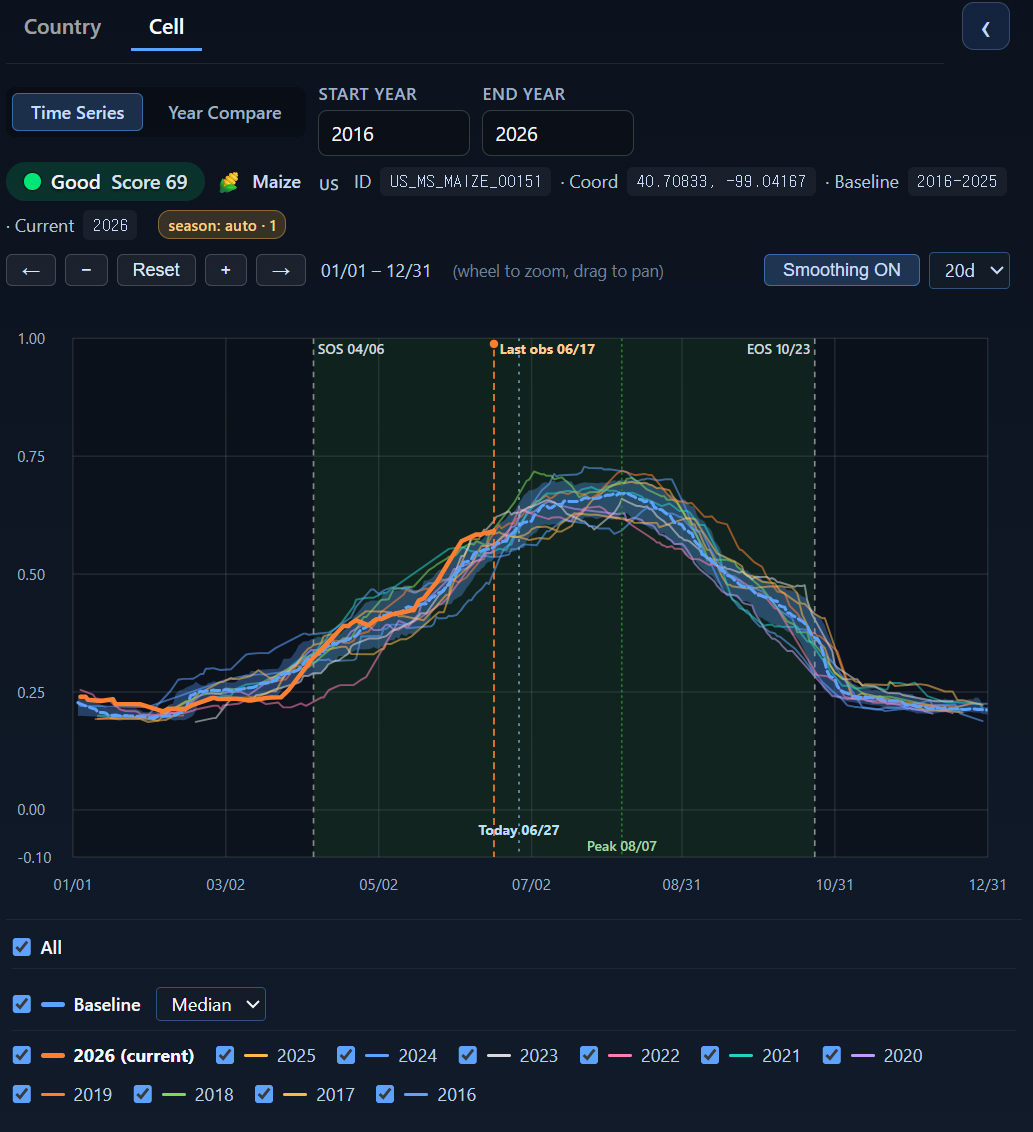Click the green 2018 legend color line
The width and height of the screenshot is (1033, 1132).
click(x=174, y=1094)
